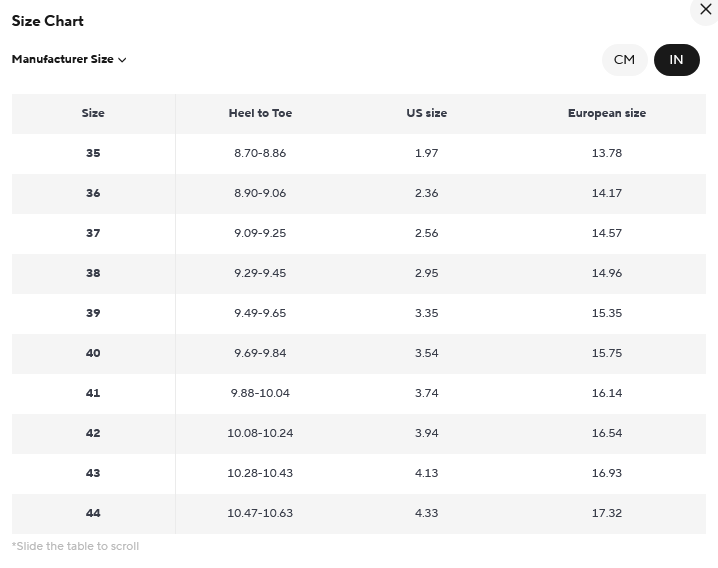Click the US size column header
Image resolution: width=718 pixels, height=568 pixels.
426,113
